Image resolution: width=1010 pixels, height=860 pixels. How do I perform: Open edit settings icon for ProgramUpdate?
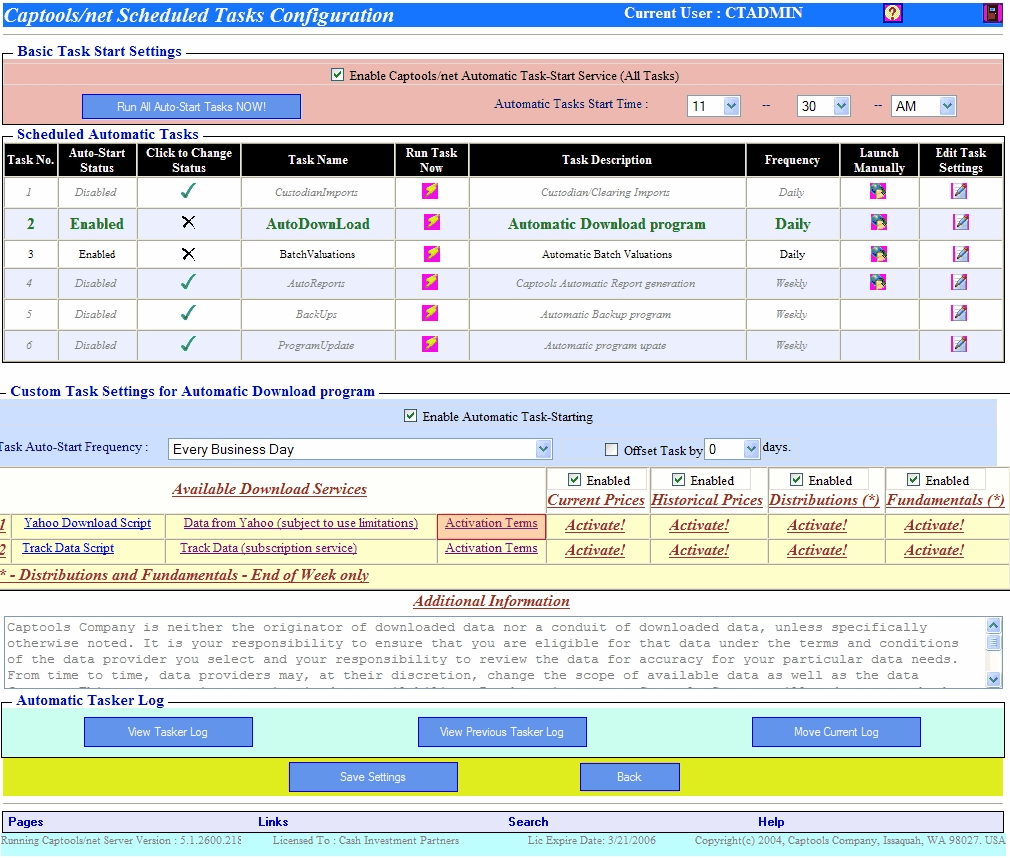click(x=959, y=344)
